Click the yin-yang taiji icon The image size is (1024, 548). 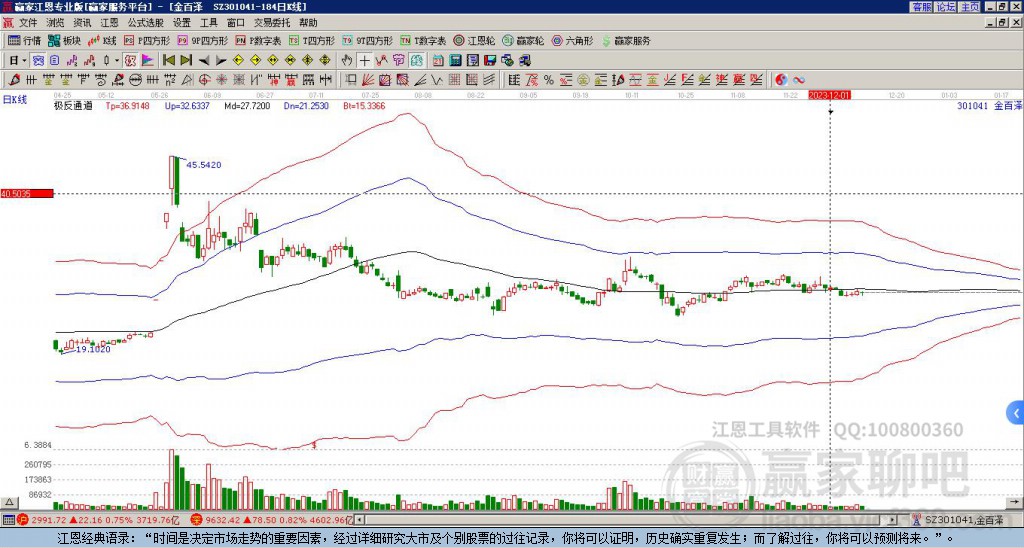click(x=781, y=80)
